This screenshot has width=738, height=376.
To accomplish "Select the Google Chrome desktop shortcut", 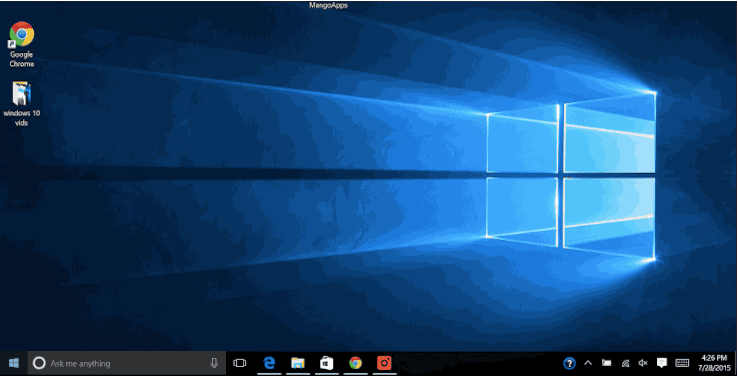I will point(22,44).
